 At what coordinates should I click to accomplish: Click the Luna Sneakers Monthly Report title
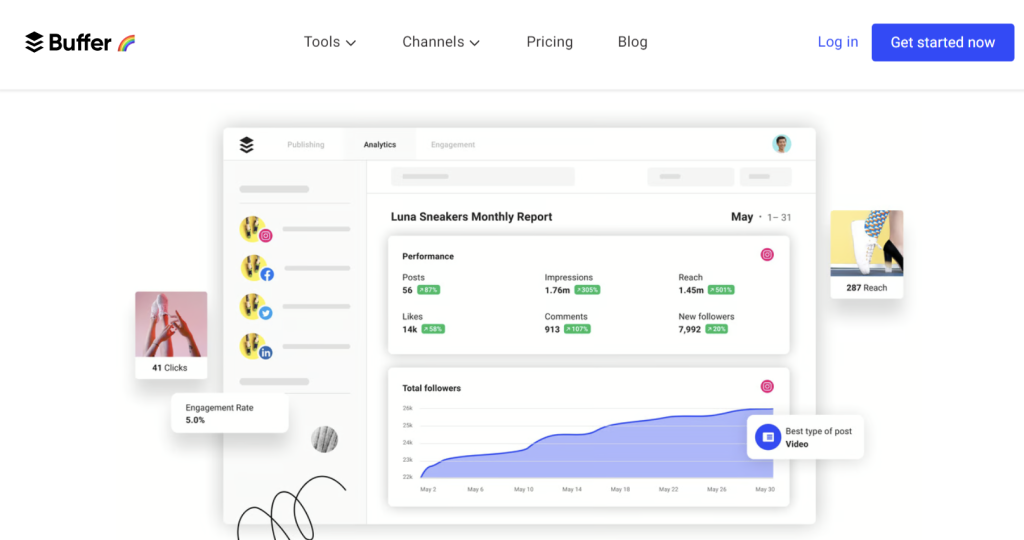[472, 217]
